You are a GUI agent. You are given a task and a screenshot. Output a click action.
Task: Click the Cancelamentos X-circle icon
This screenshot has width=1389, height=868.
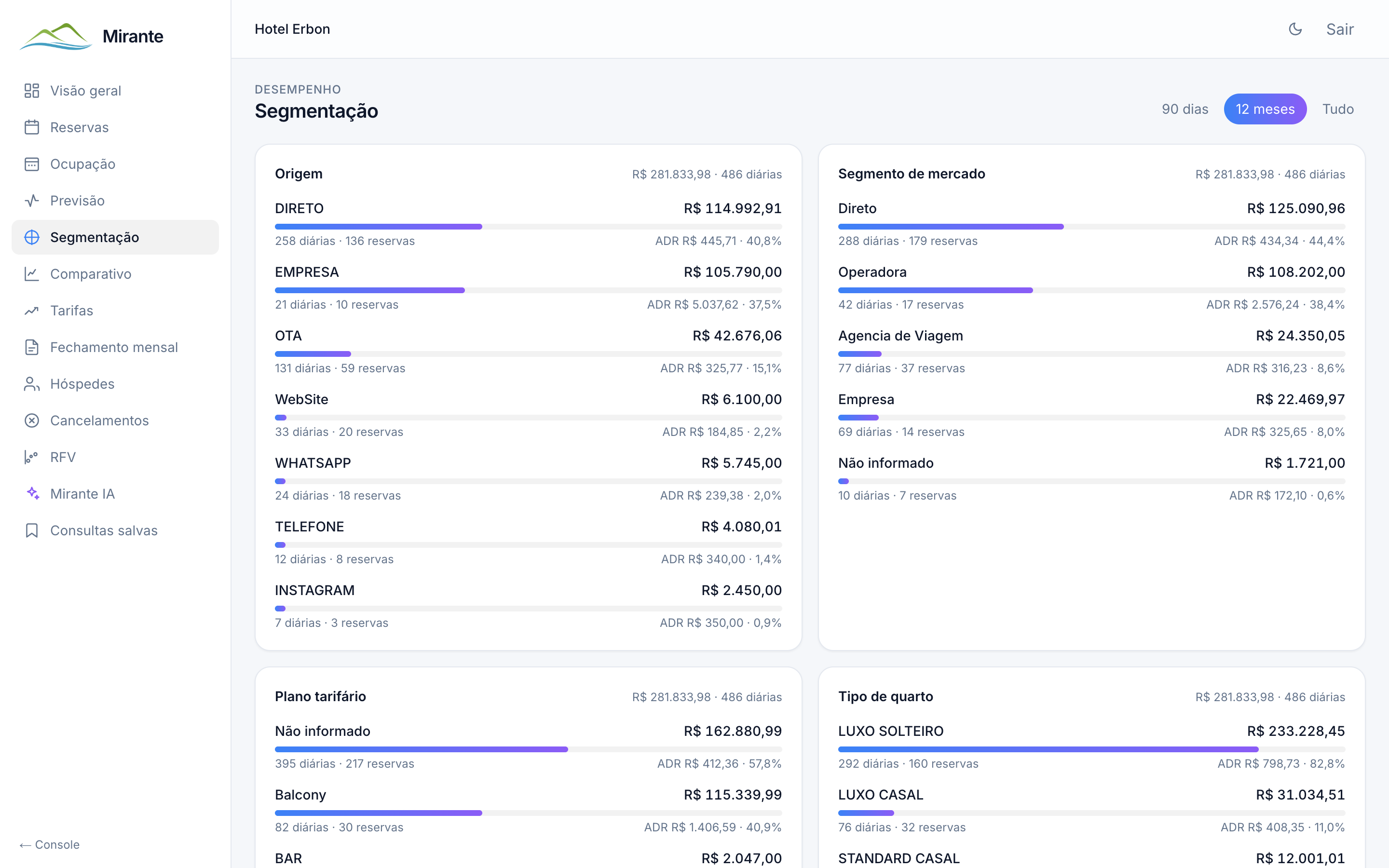point(31,421)
